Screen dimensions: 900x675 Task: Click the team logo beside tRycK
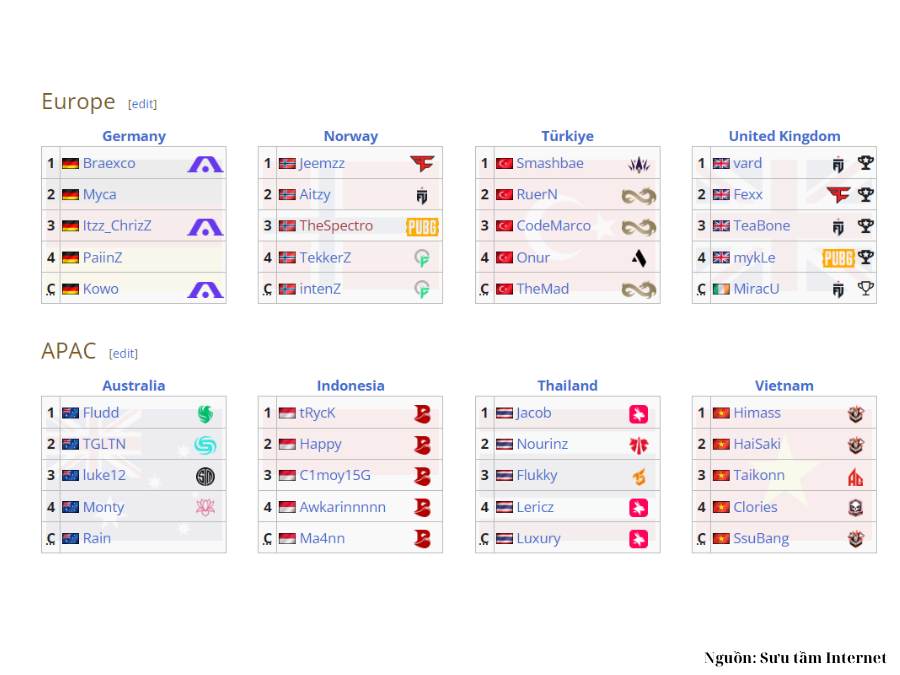click(x=422, y=414)
